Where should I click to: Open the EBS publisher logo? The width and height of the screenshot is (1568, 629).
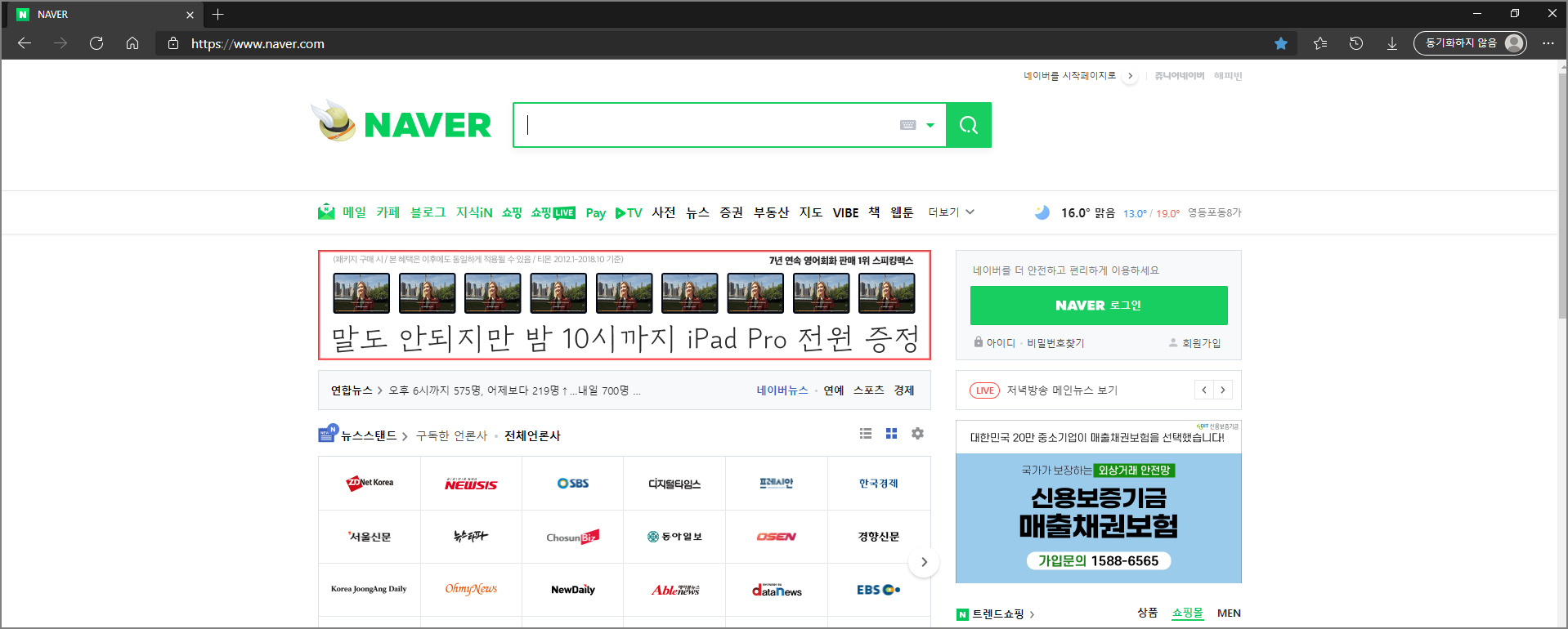coord(879,590)
